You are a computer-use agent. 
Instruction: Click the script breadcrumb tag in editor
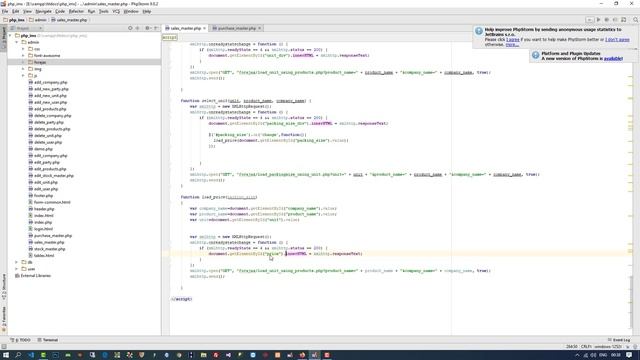(x=169, y=37)
